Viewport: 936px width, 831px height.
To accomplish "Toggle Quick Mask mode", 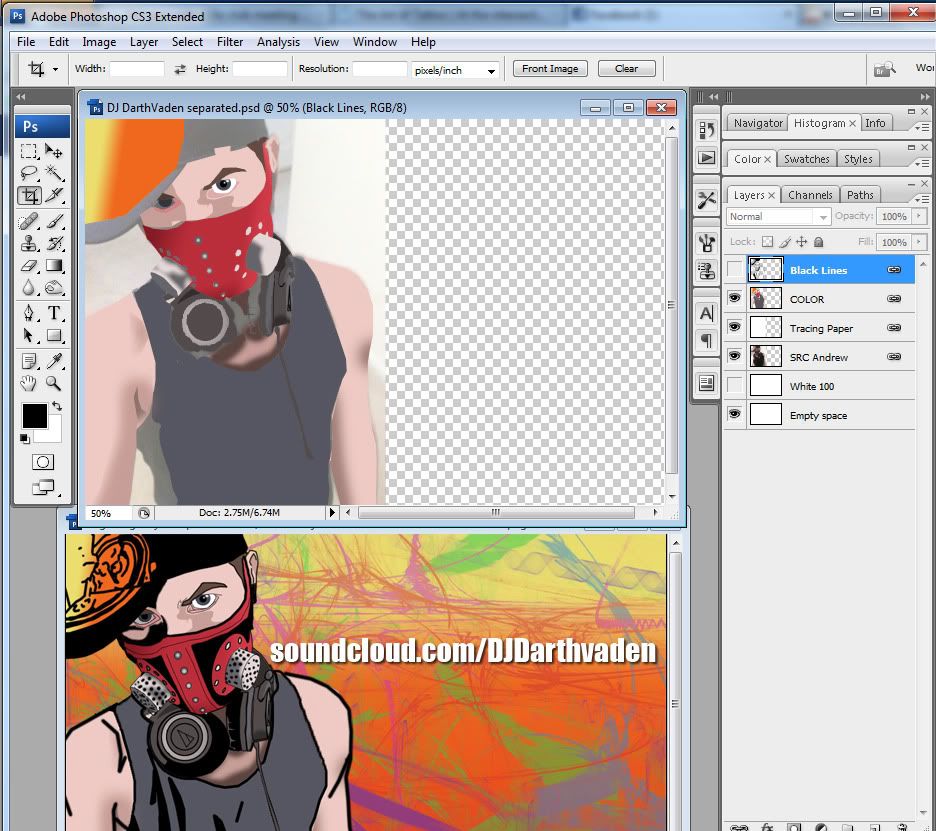I will coord(42,462).
